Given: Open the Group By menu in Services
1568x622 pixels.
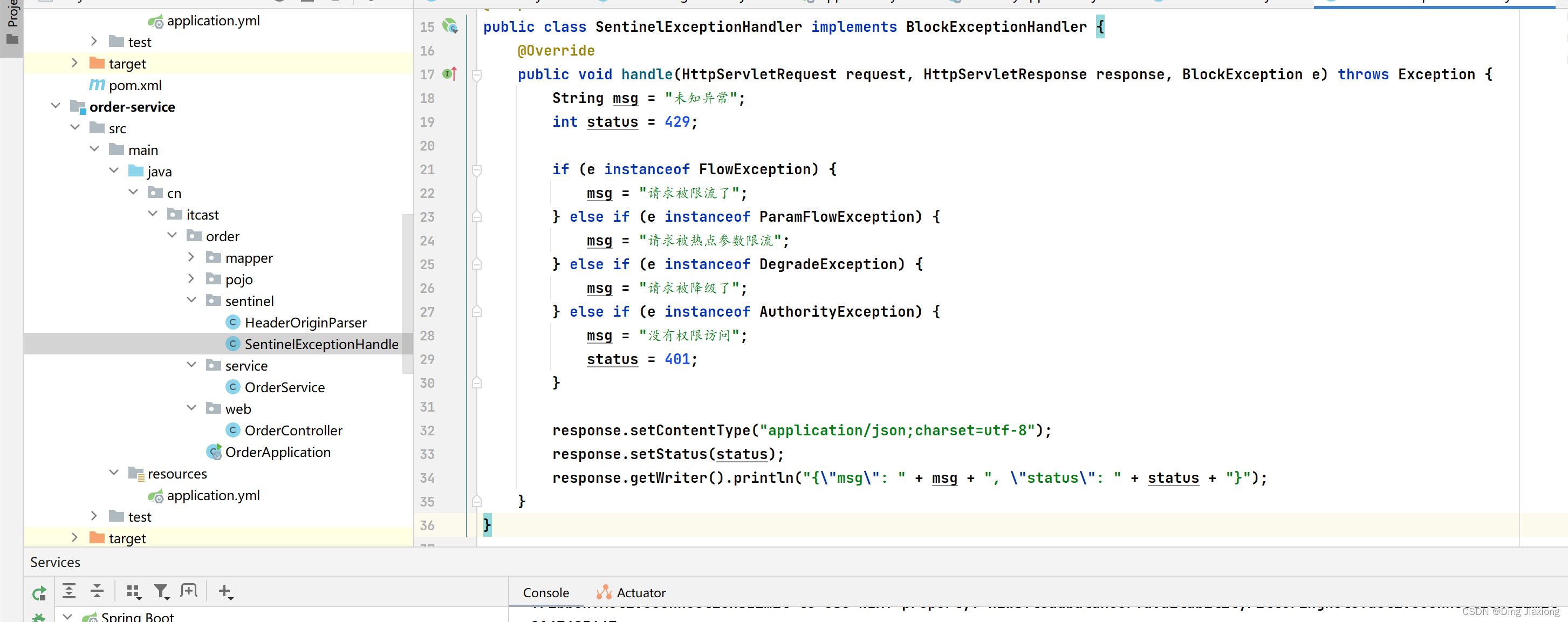Looking at the screenshot, I should 133,591.
